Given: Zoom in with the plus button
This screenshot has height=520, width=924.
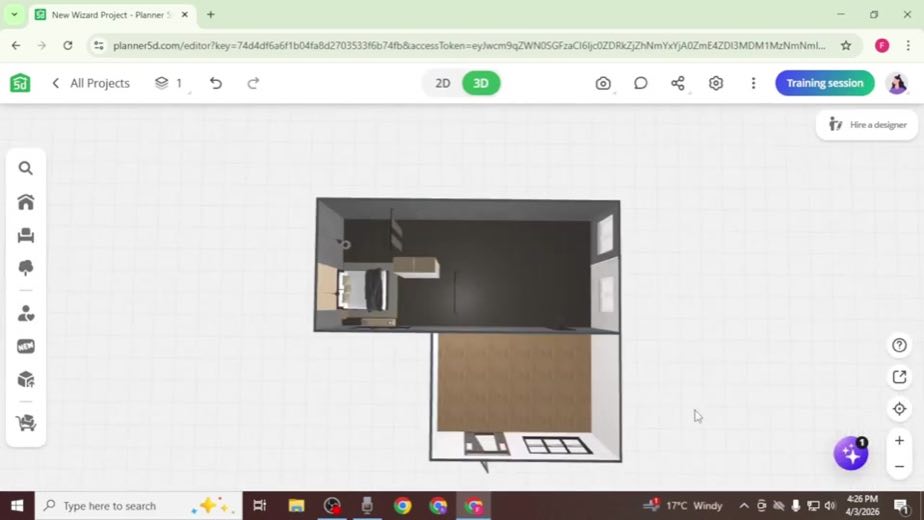Looking at the screenshot, I should click(899, 440).
